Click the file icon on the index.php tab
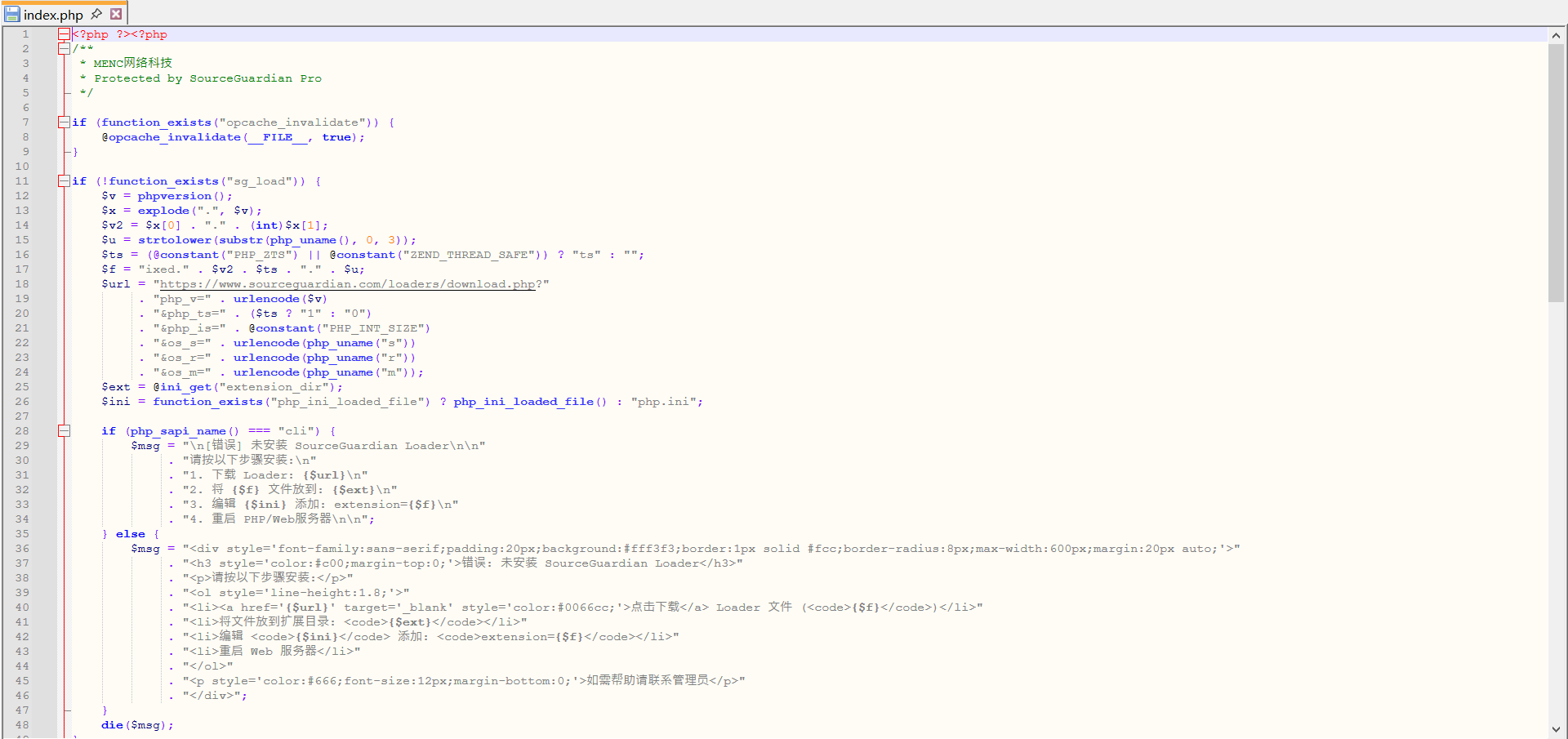1568x739 pixels. click(12, 14)
